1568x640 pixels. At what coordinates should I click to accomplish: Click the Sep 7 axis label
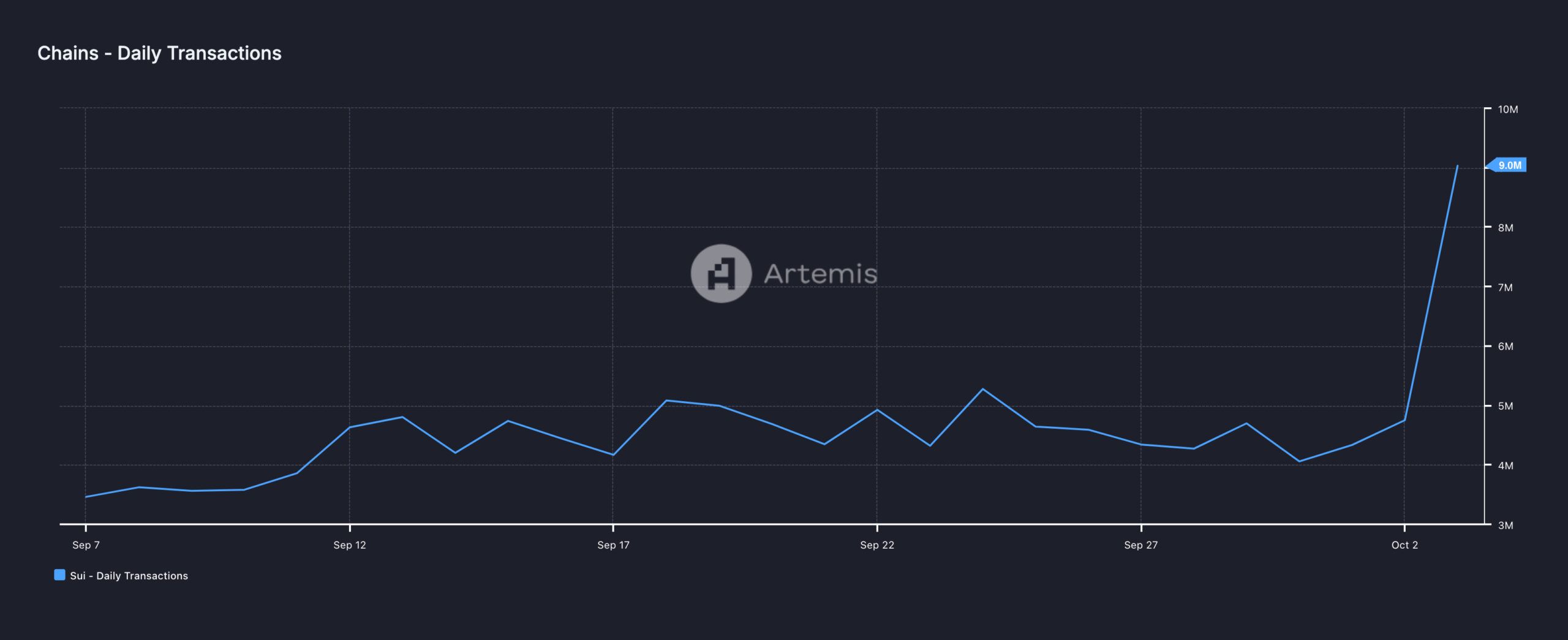coord(86,545)
